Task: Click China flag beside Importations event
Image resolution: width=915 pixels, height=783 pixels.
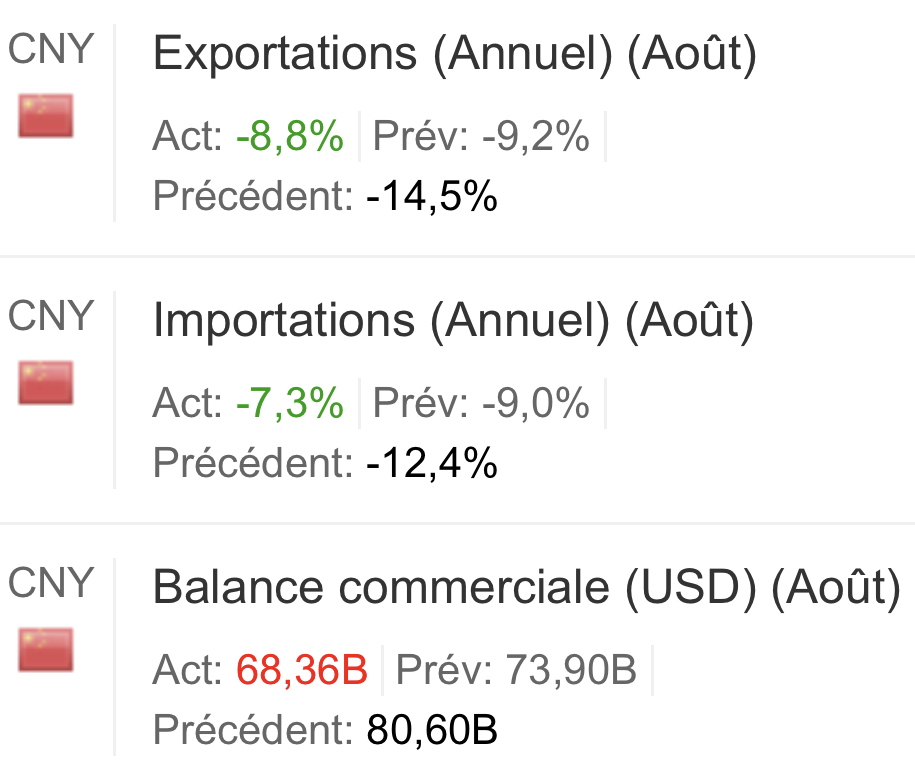Action: click(46, 383)
